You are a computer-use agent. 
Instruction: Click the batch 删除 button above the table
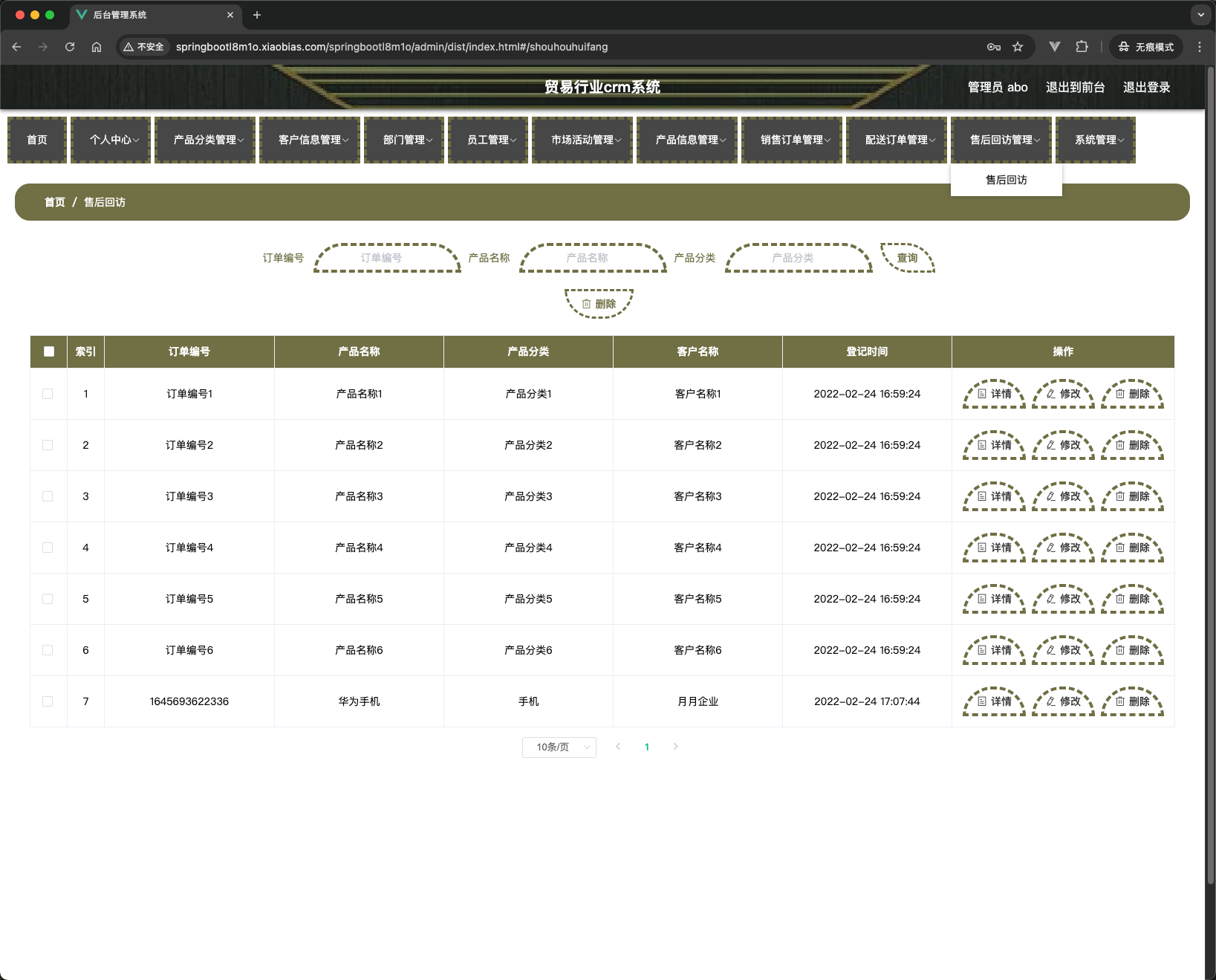(599, 304)
